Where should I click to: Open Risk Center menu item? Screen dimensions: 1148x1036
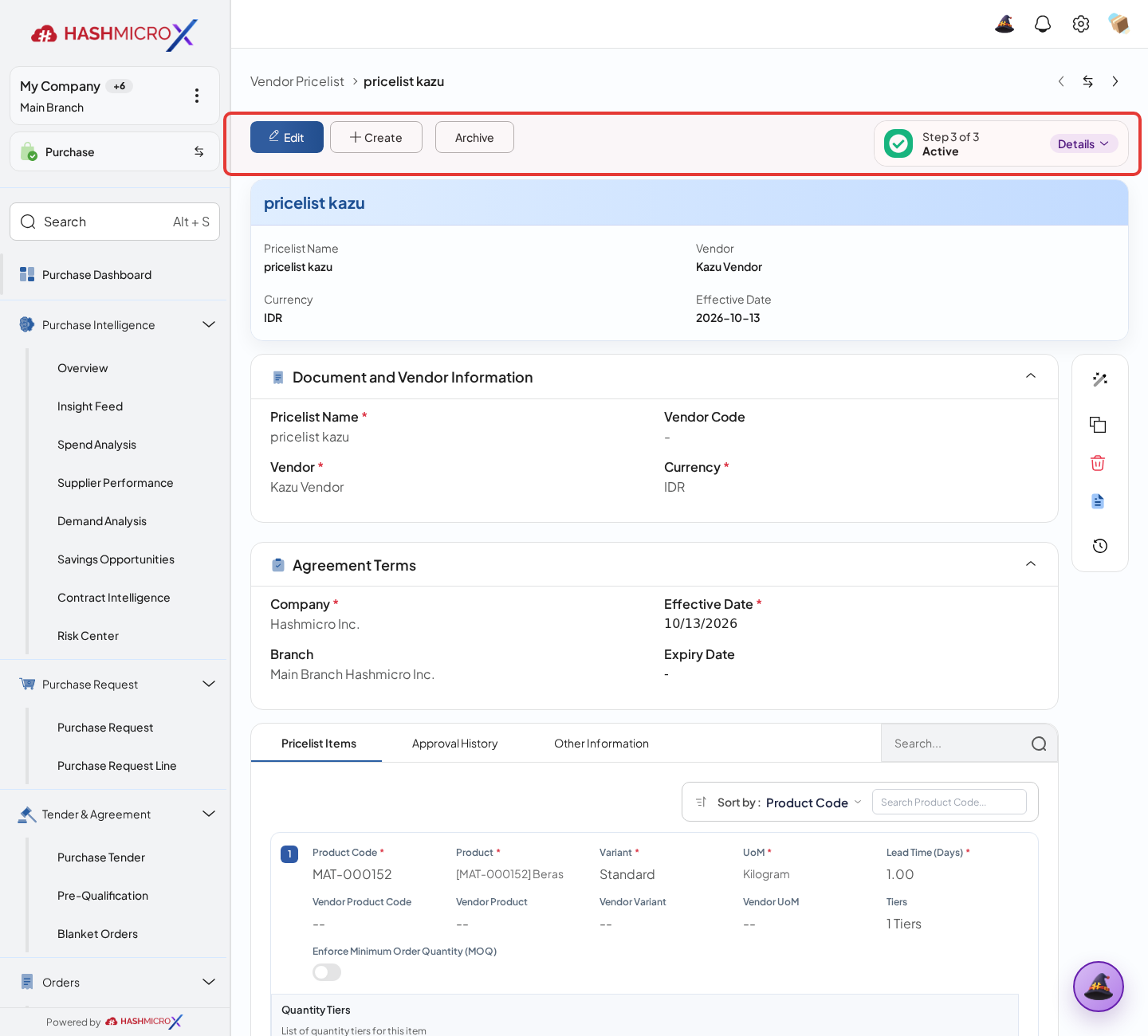[88, 636]
